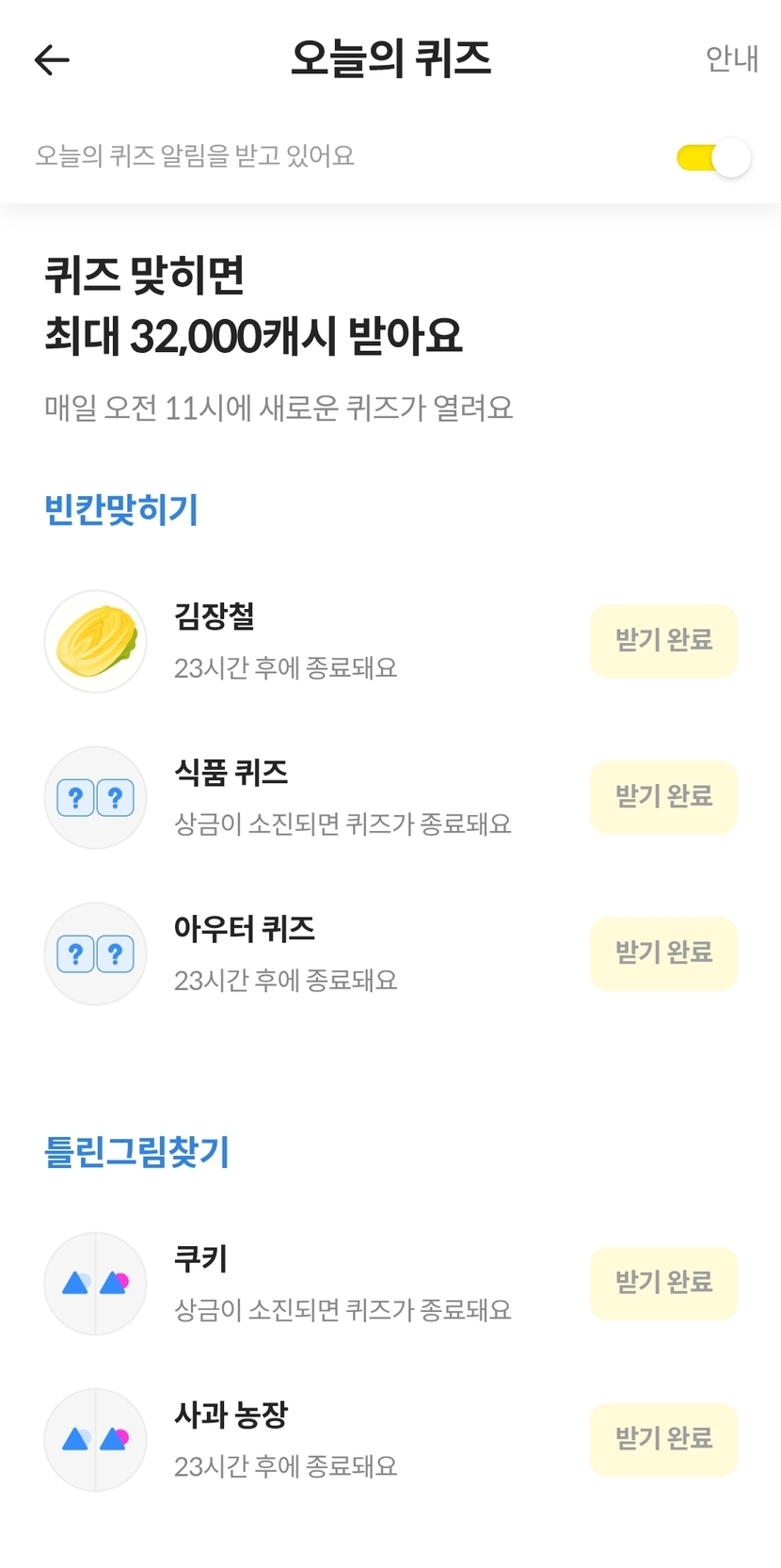Viewport: 781px width, 1568px height.
Task: Open the 아우터 퀴즈 title
Action: point(245,929)
